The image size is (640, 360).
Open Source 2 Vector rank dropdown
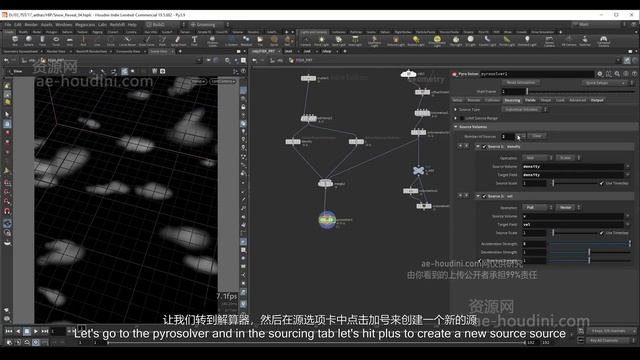pyautogui.click(x=568, y=208)
